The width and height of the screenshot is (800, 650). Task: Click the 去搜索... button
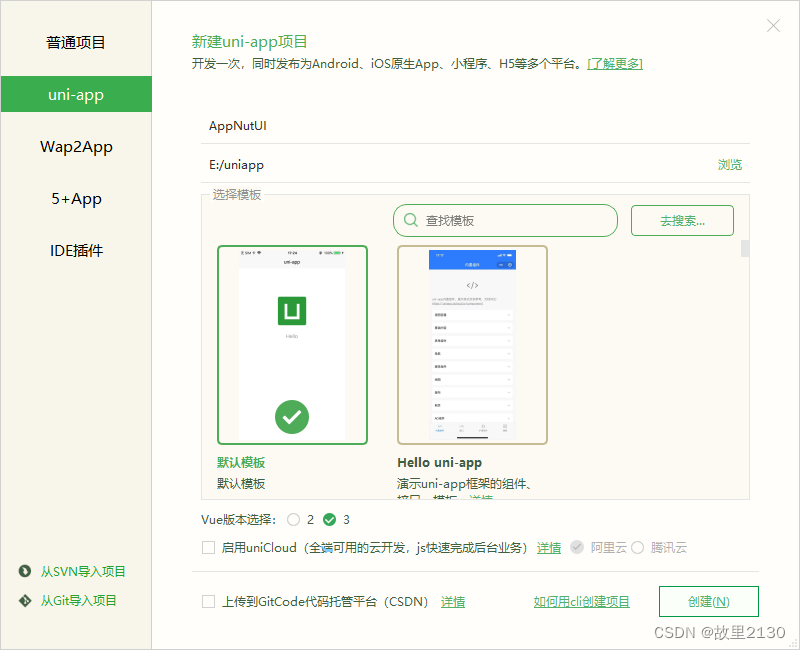coord(682,220)
